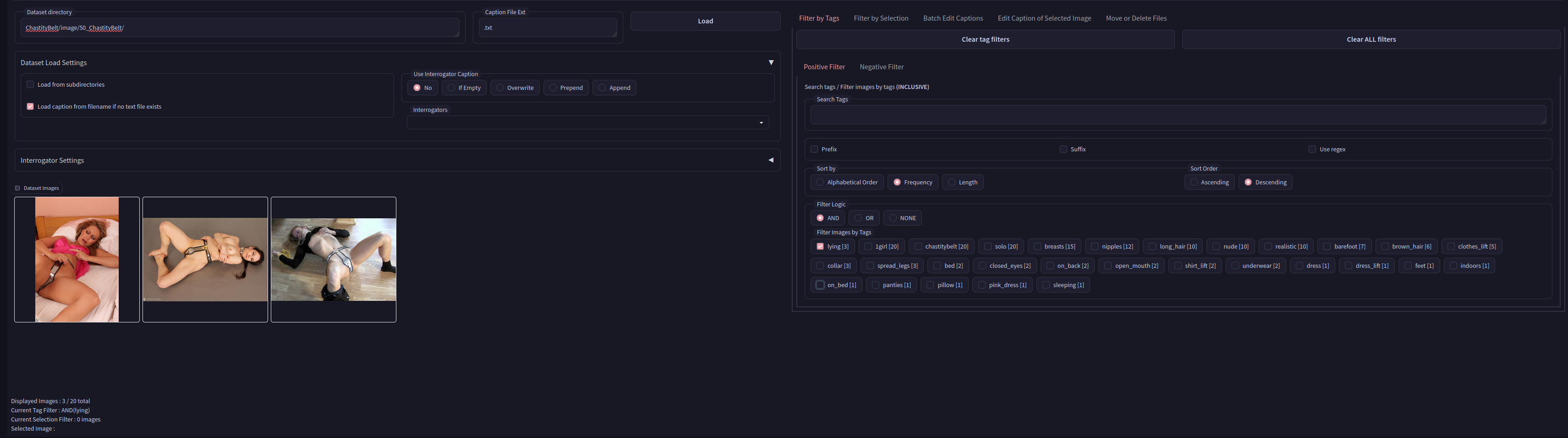The image size is (1568, 438).
Task: Enable the Use regex checkbox
Action: point(1312,149)
